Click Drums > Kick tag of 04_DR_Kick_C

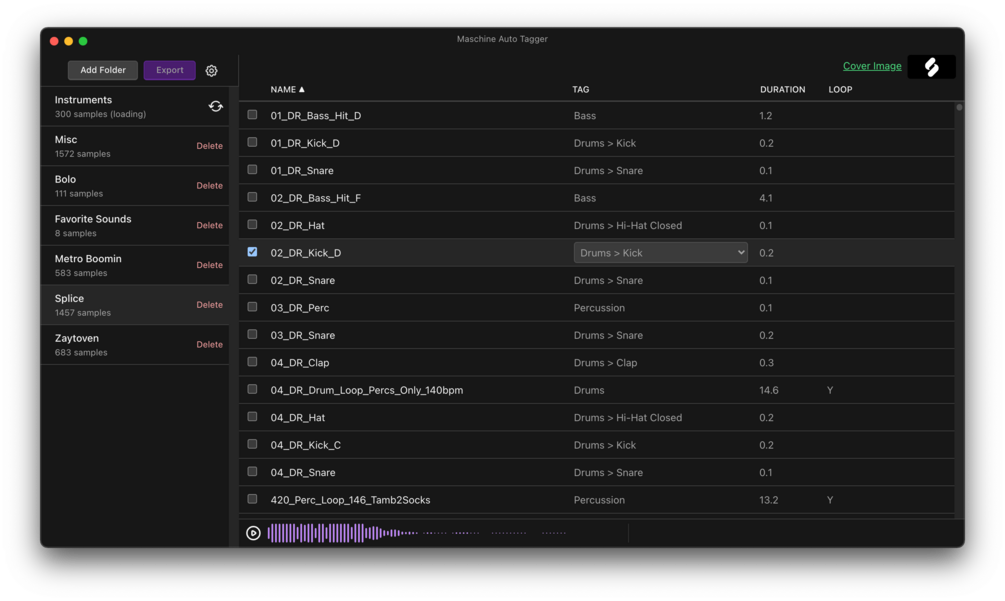click(x=604, y=445)
